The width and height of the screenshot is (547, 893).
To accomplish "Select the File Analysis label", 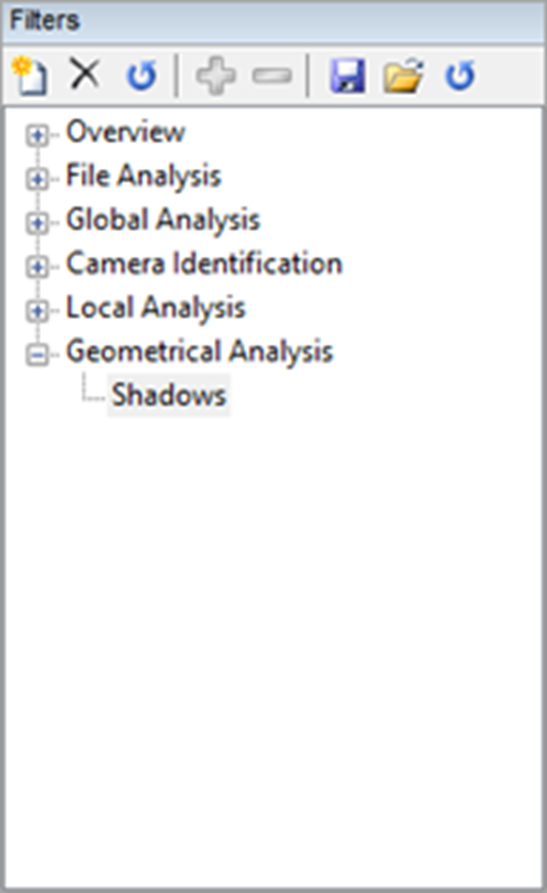I will point(144,176).
